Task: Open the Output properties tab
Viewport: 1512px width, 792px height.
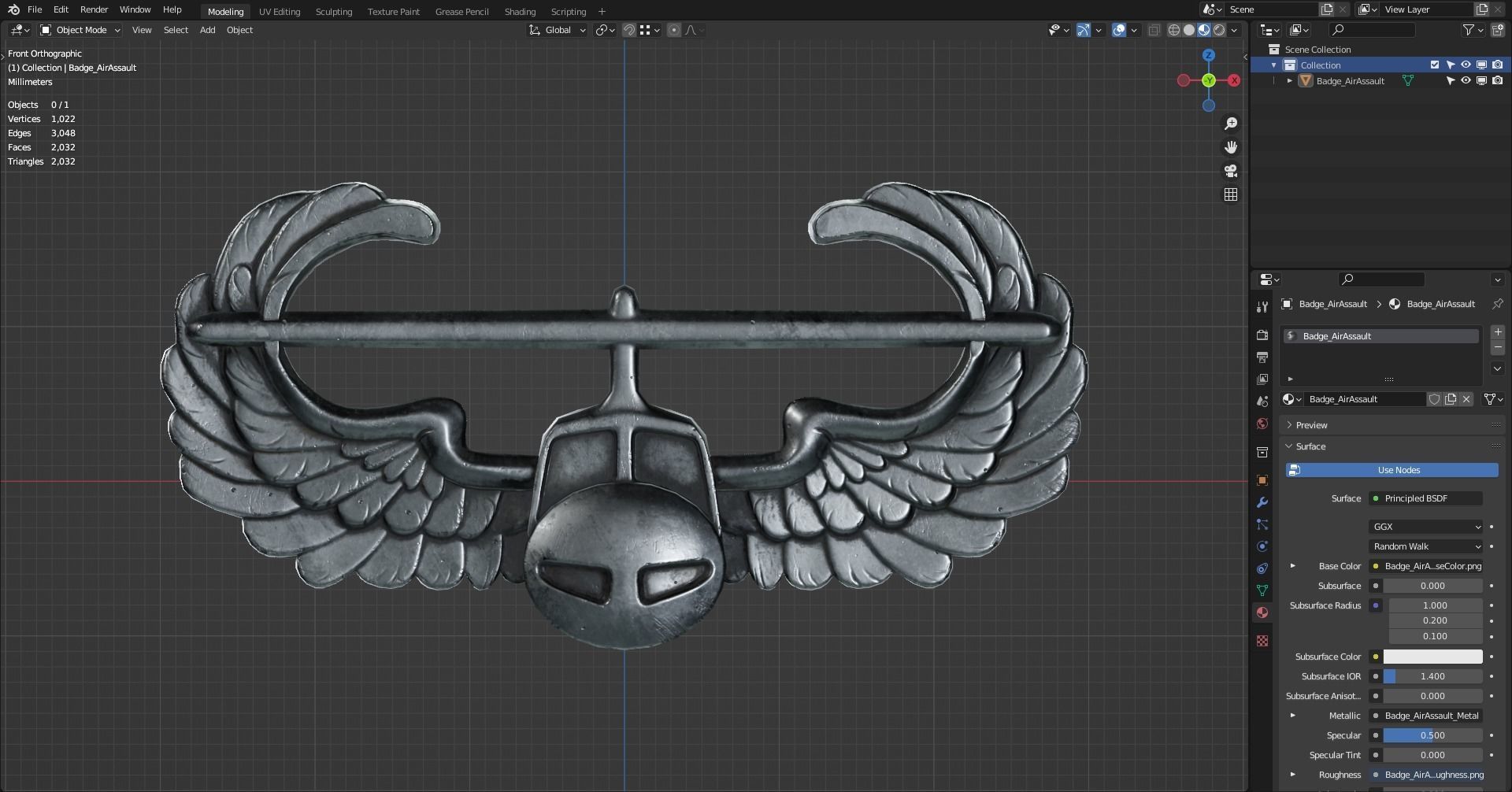Action: [1262, 357]
